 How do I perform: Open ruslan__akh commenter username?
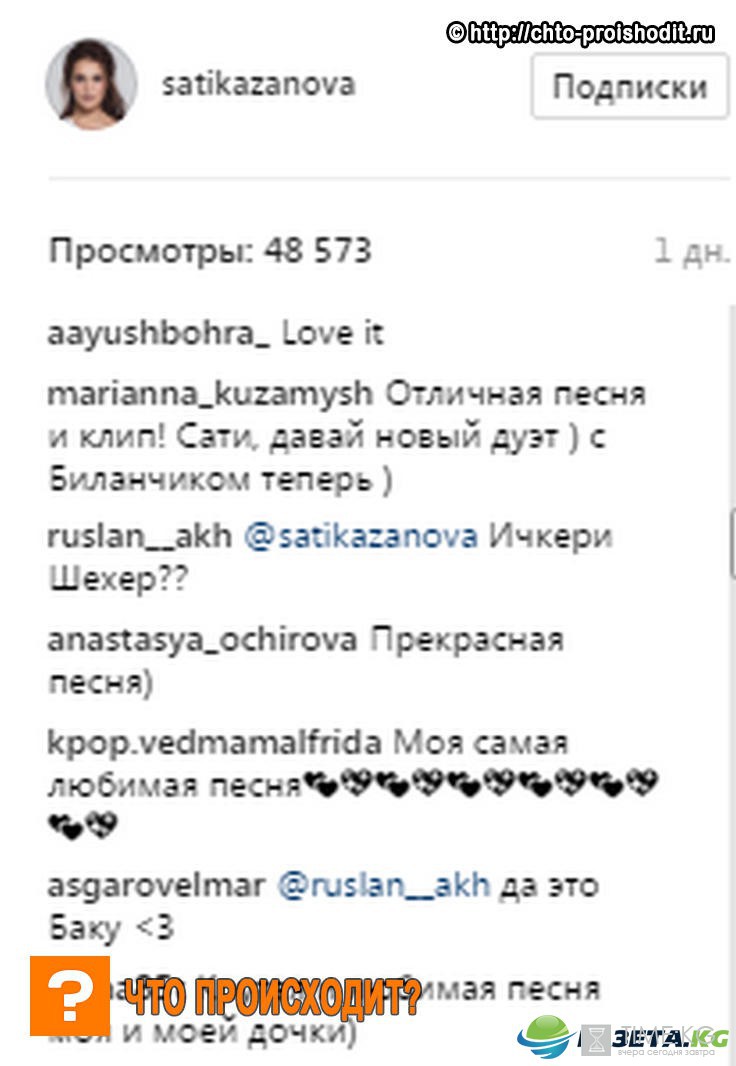point(139,536)
